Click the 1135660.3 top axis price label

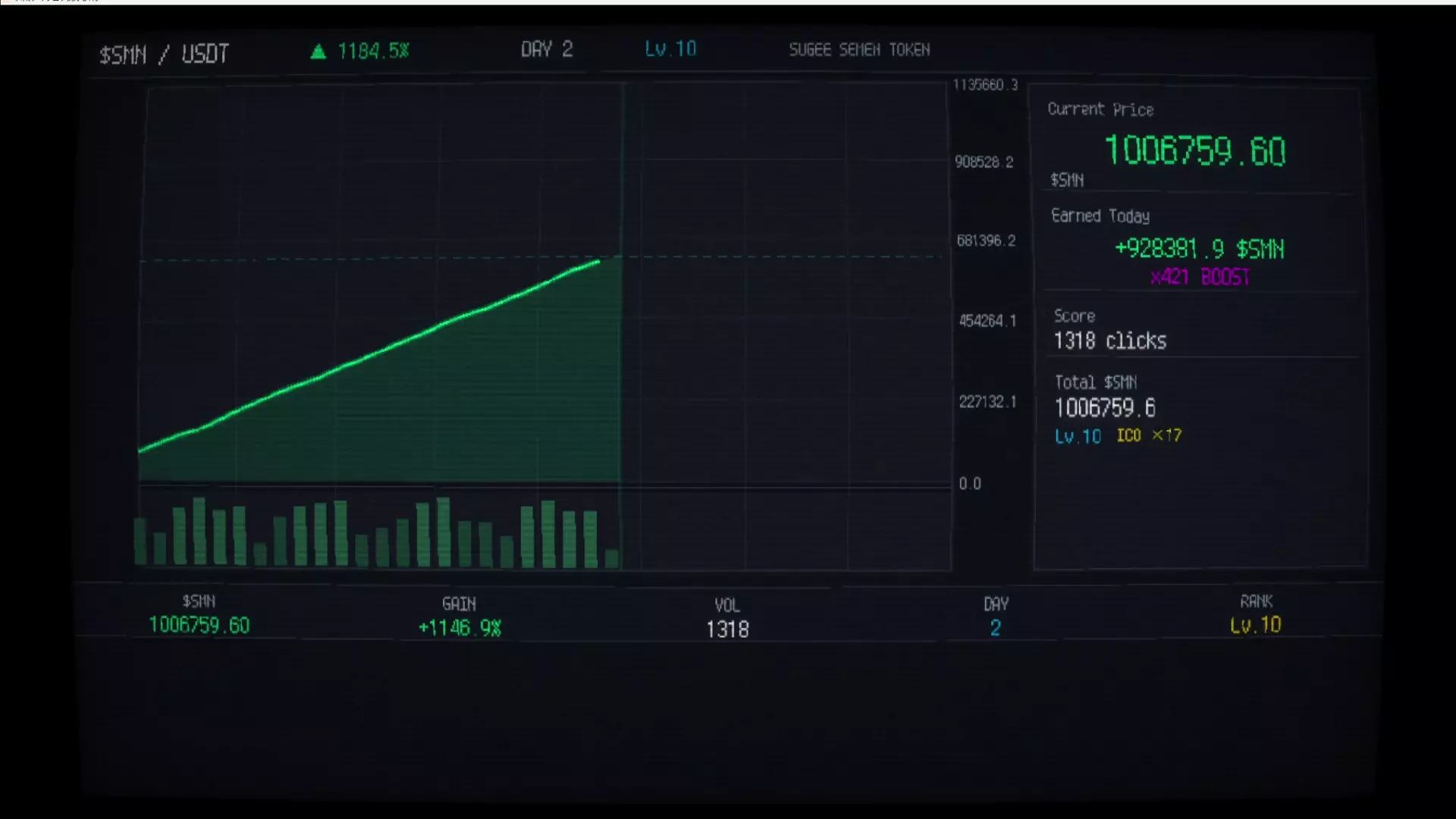(985, 85)
